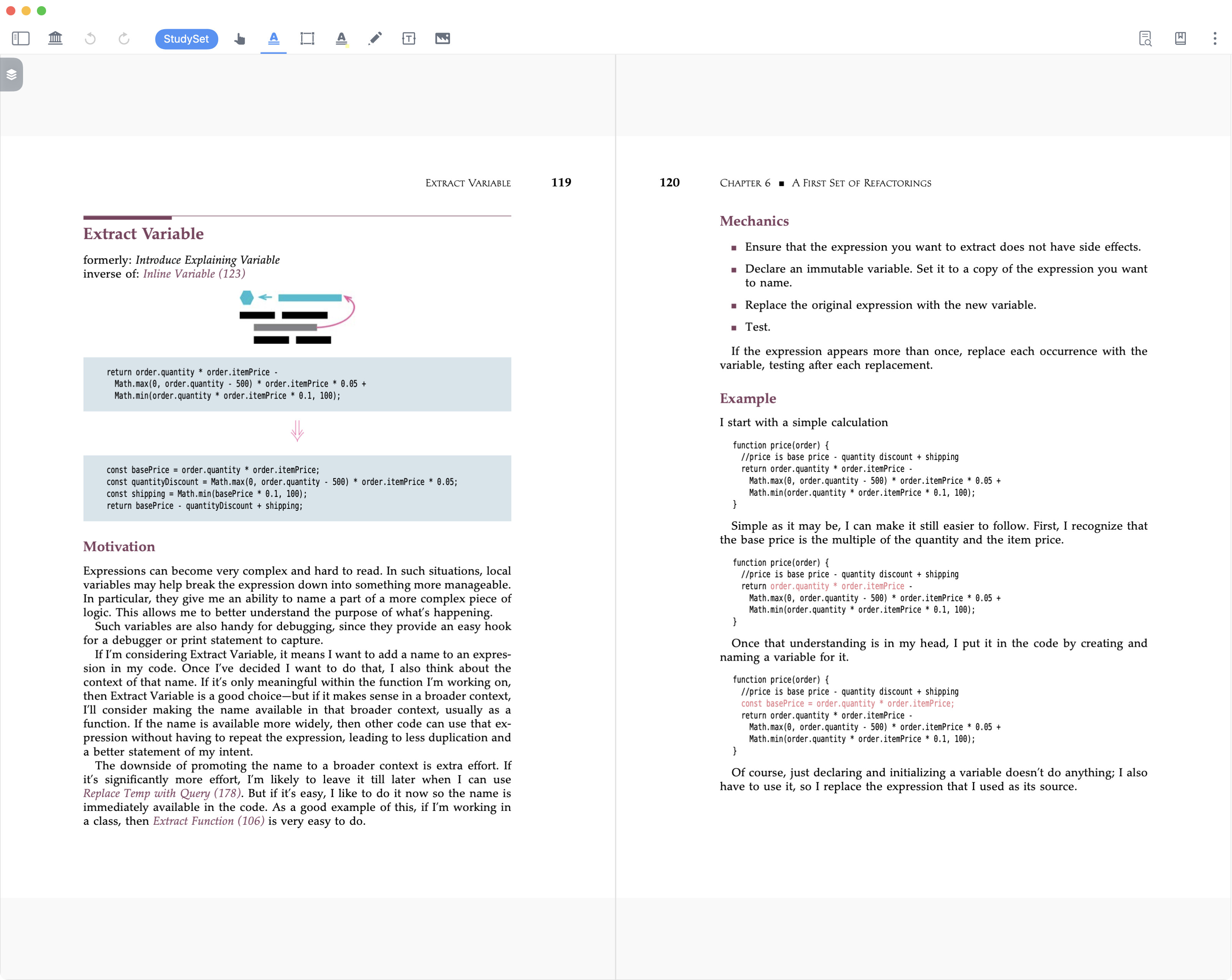The height and width of the screenshot is (980, 1232).
Task: Click the bookmark icon
Action: (x=1181, y=38)
